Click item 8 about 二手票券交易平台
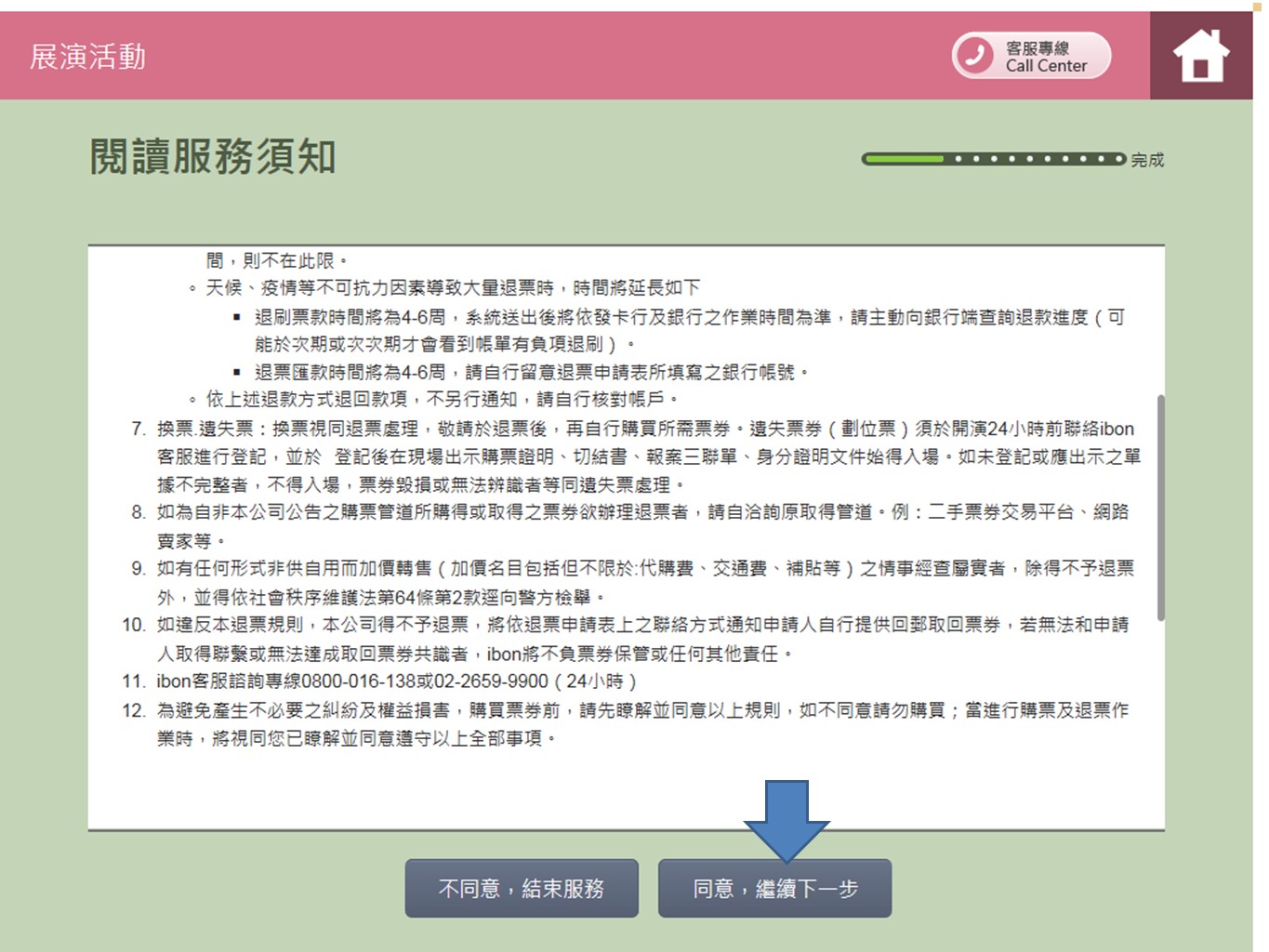Image resolution: width=1269 pixels, height=952 pixels. coord(642,526)
